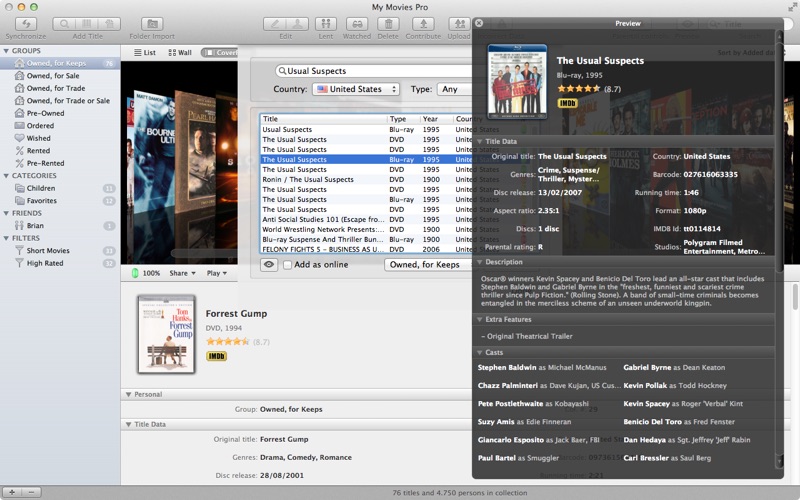Screen dimensions: 800x500
Task: Collapse the Casts section in Preview
Action: coord(480,353)
